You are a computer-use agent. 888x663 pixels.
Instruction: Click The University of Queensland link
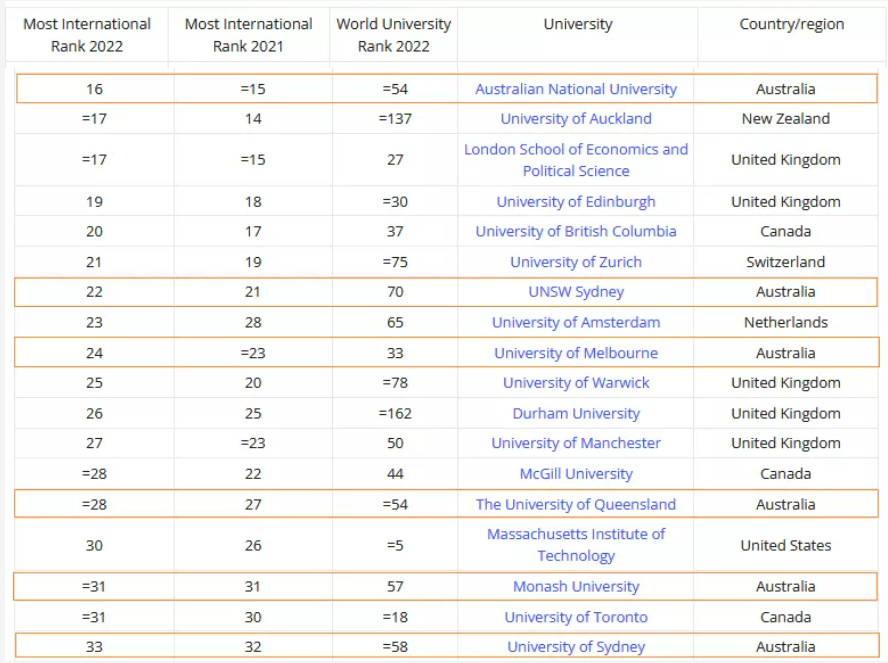pos(576,505)
